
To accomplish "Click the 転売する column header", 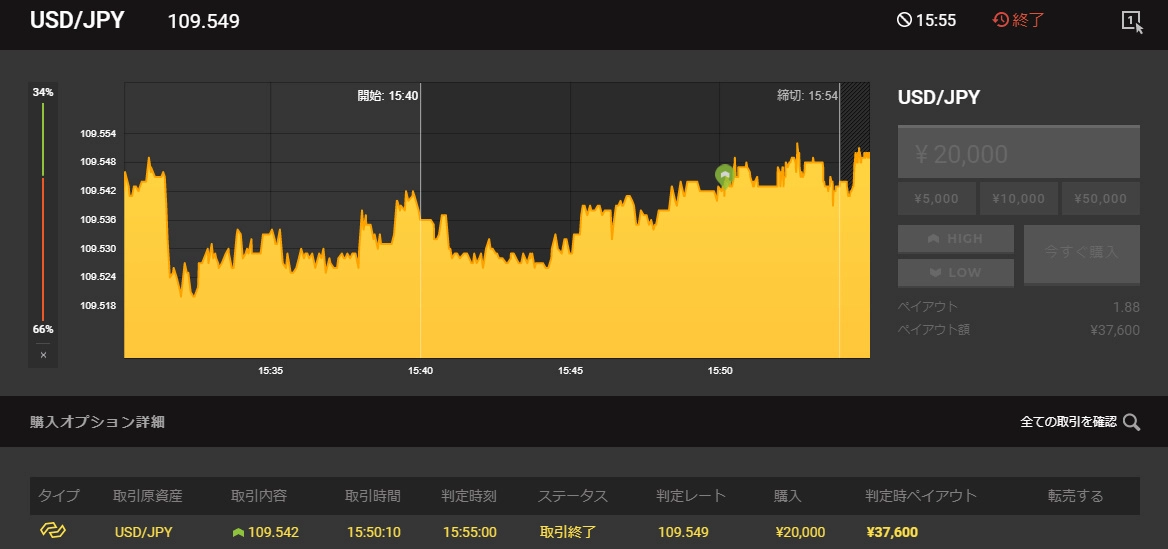I will 1075,496.
